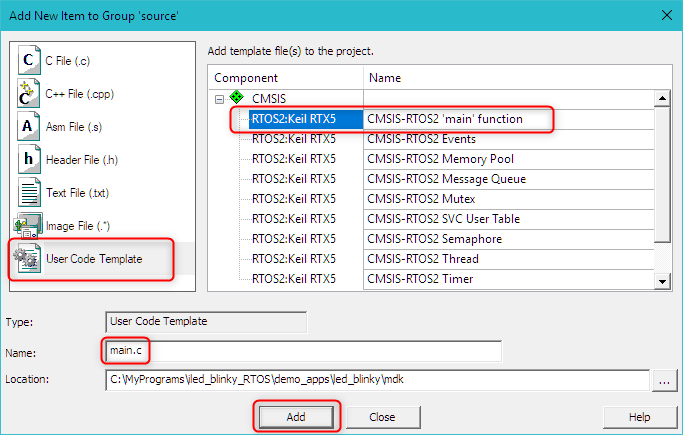Click RTOS2:Keil RTX5 beside Events
The image size is (683, 435).
[294, 139]
